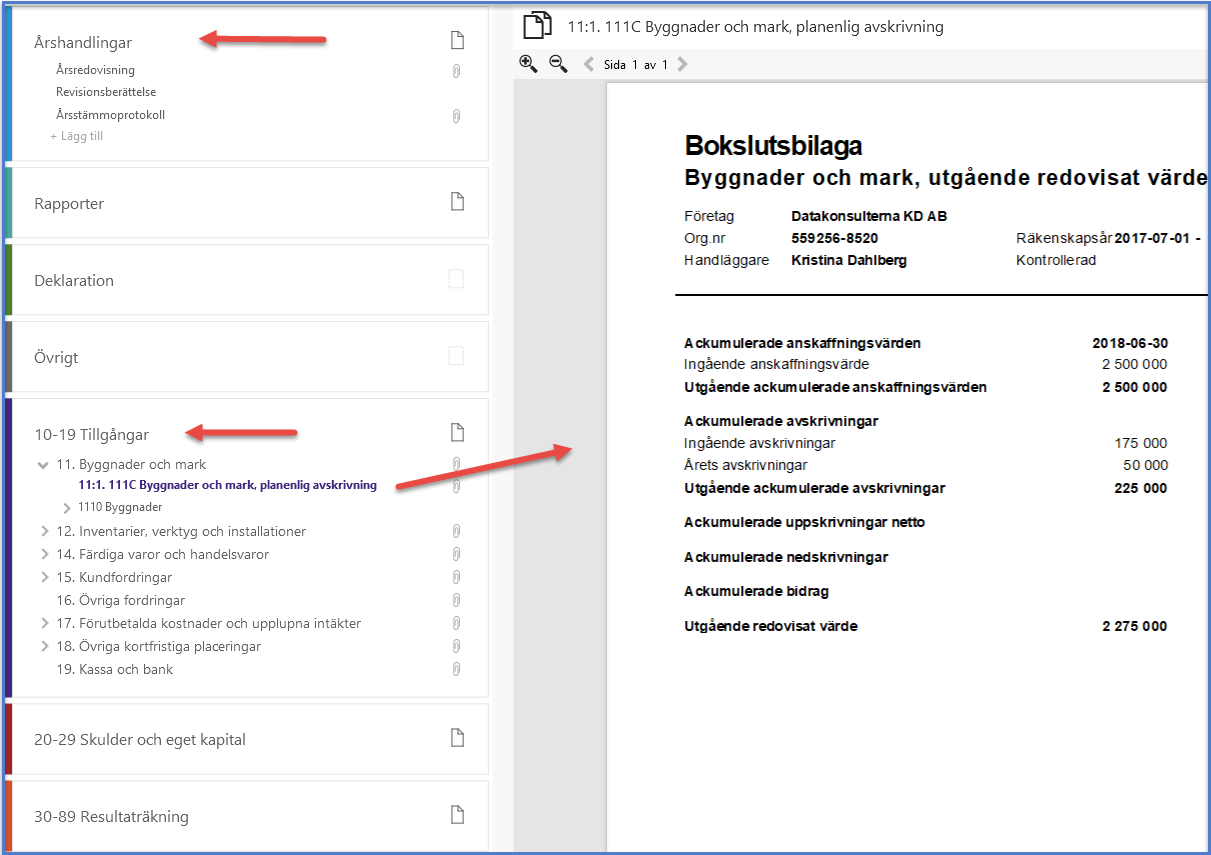Click + Lägg till under Årshandlingar
This screenshot has height=855, width=1211.
[77, 136]
